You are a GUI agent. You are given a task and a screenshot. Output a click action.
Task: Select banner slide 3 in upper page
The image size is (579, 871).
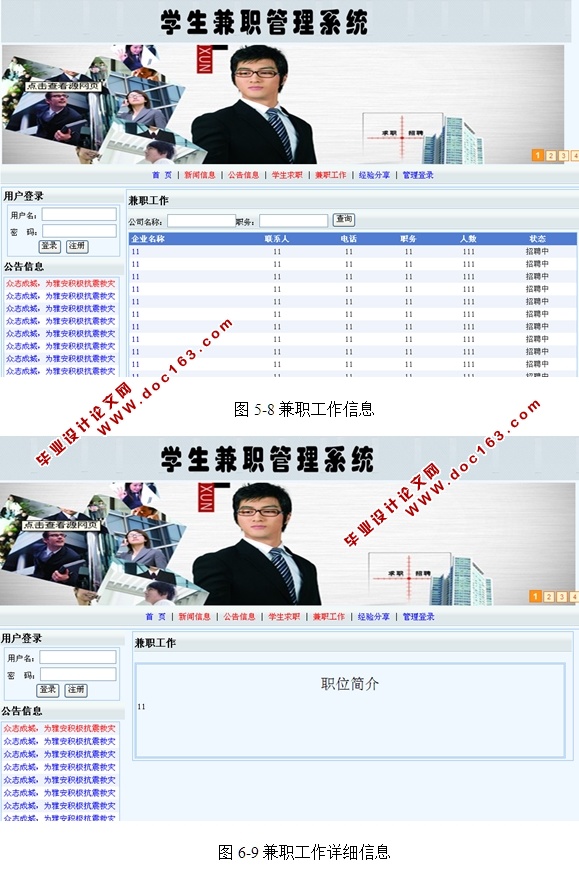(x=562, y=156)
